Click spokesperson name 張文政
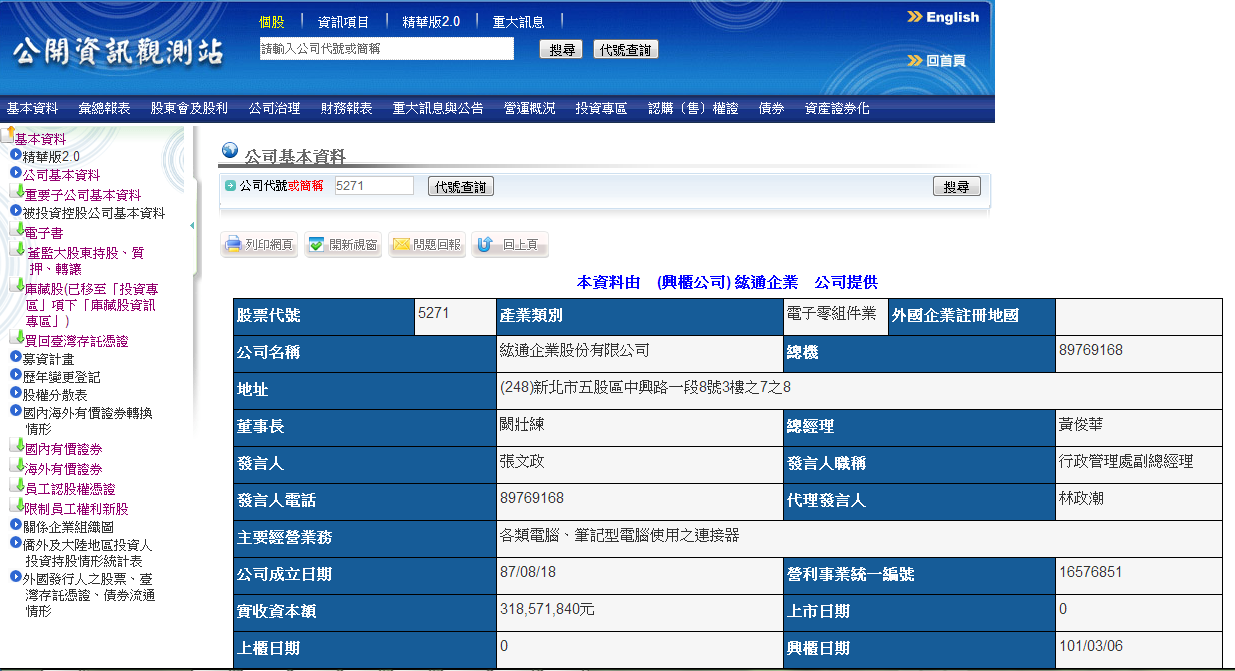 [522, 461]
